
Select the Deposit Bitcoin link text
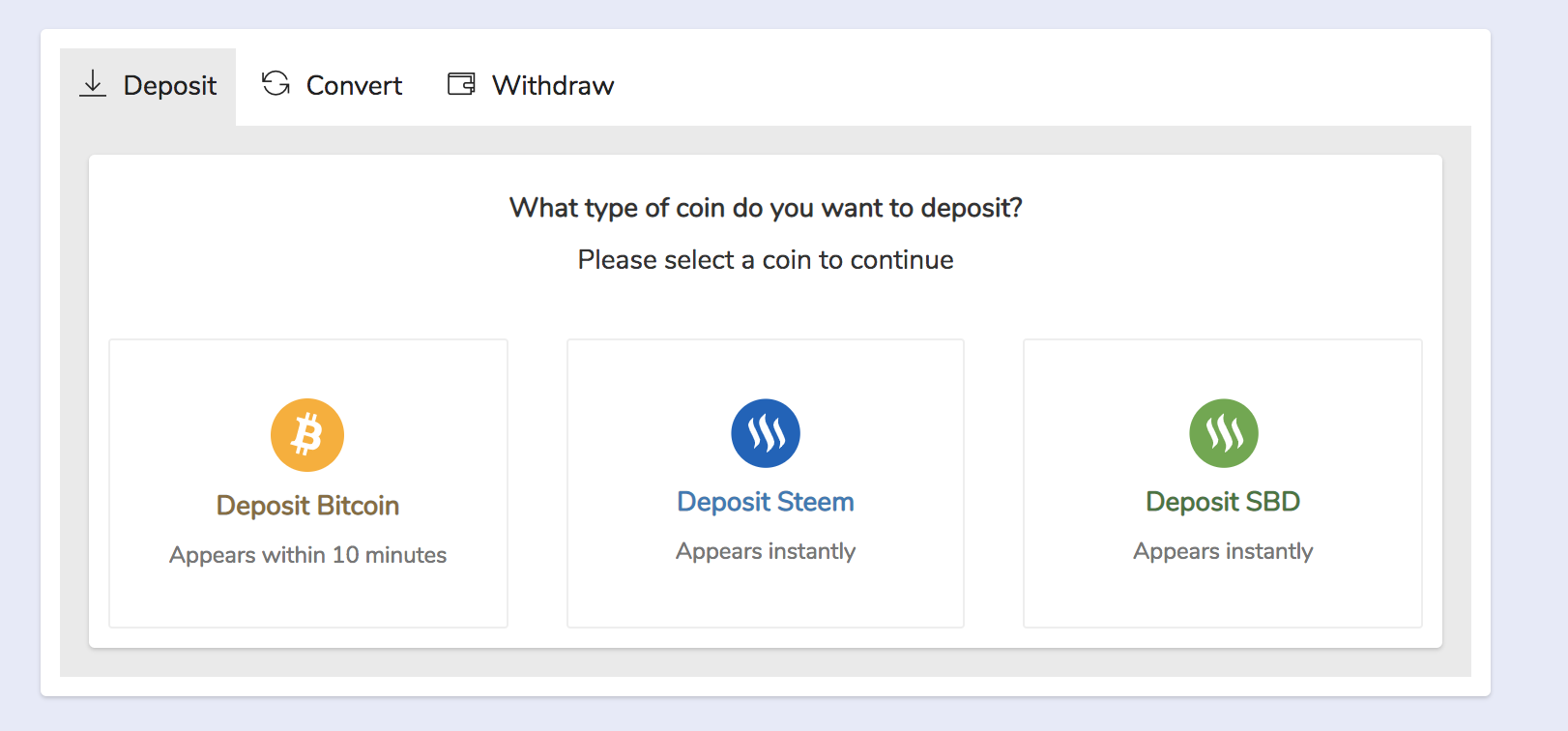pos(307,506)
